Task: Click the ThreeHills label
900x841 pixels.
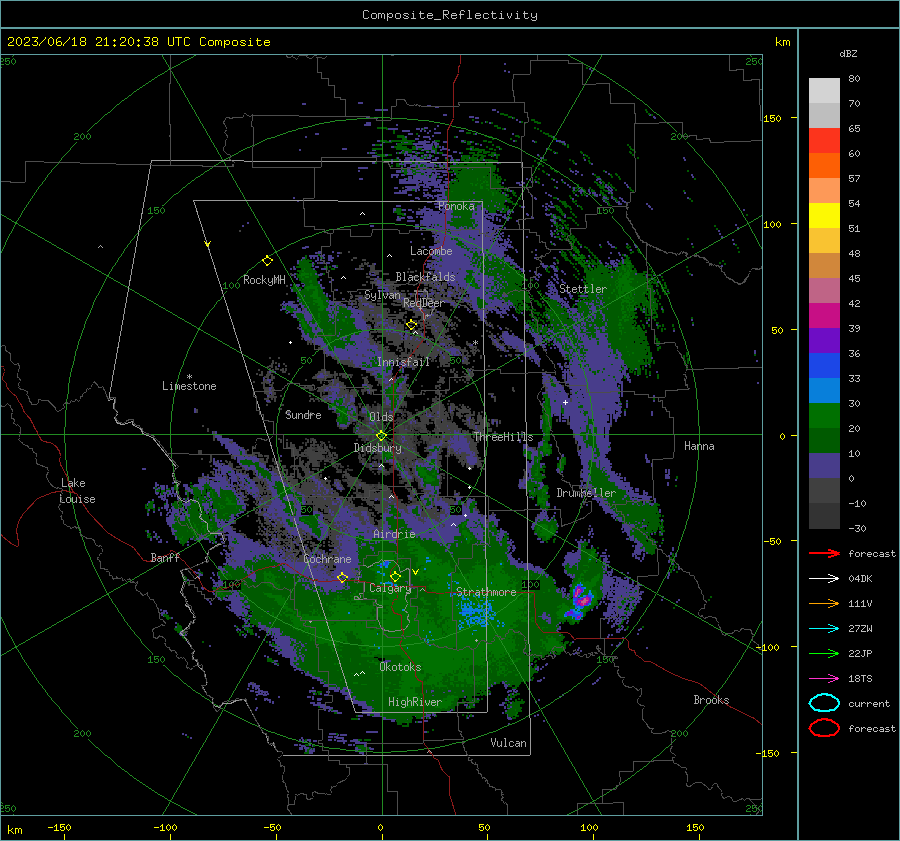Action: coord(503,437)
